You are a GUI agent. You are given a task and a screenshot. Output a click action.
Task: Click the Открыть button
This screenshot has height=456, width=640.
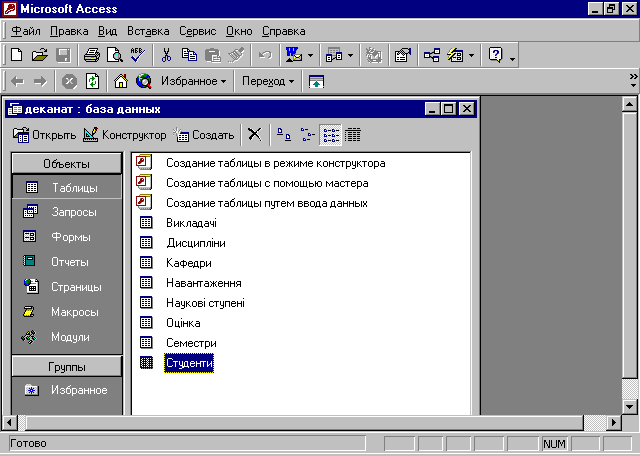(x=44, y=135)
